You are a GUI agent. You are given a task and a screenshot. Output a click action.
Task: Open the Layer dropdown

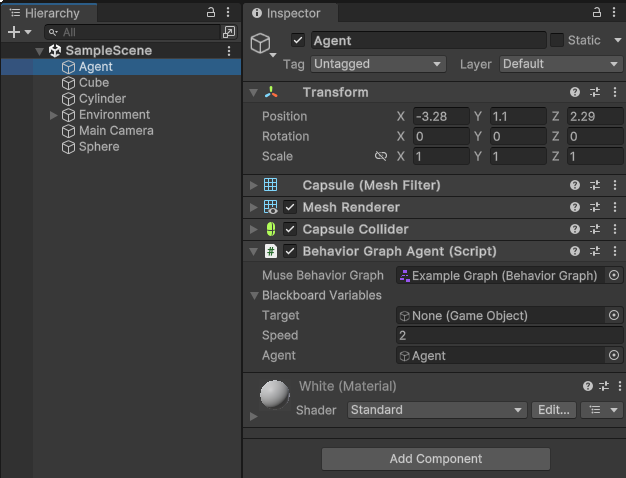coord(561,64)
